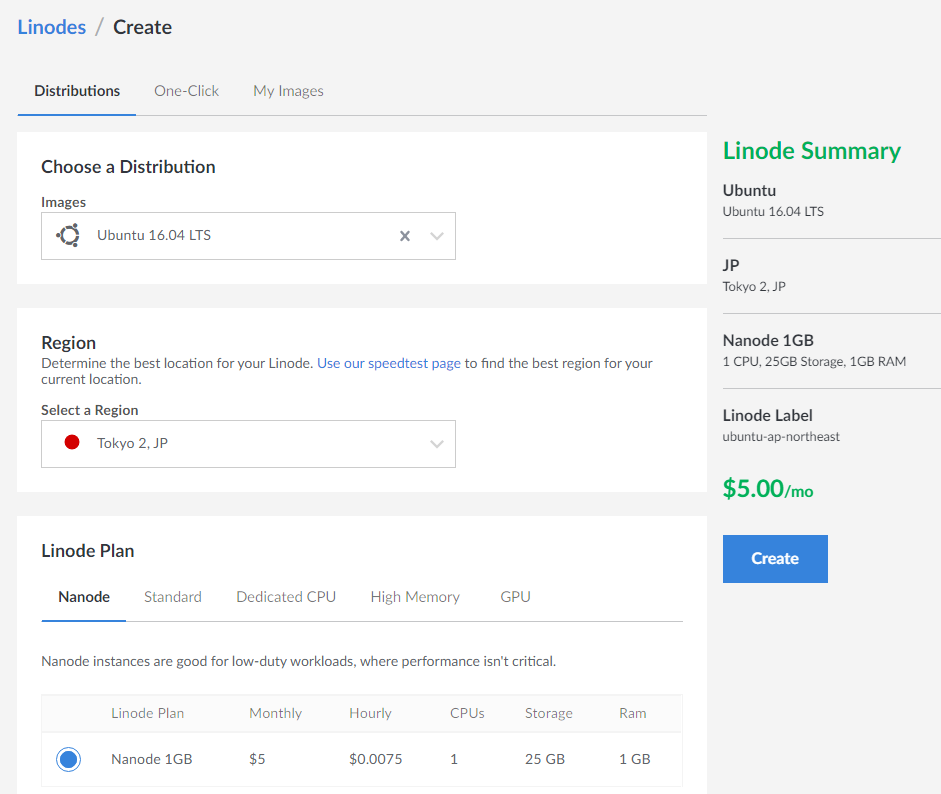Click the $5.00/mo price in summary

coord(768,489)
